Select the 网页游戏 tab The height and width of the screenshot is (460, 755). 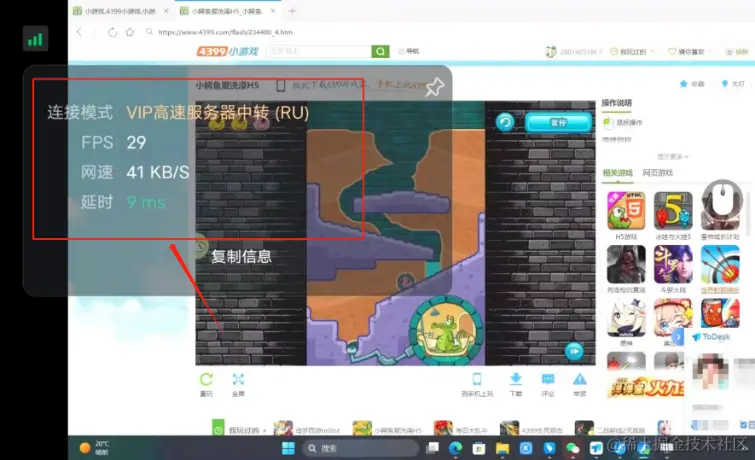[x=657, y=172]
